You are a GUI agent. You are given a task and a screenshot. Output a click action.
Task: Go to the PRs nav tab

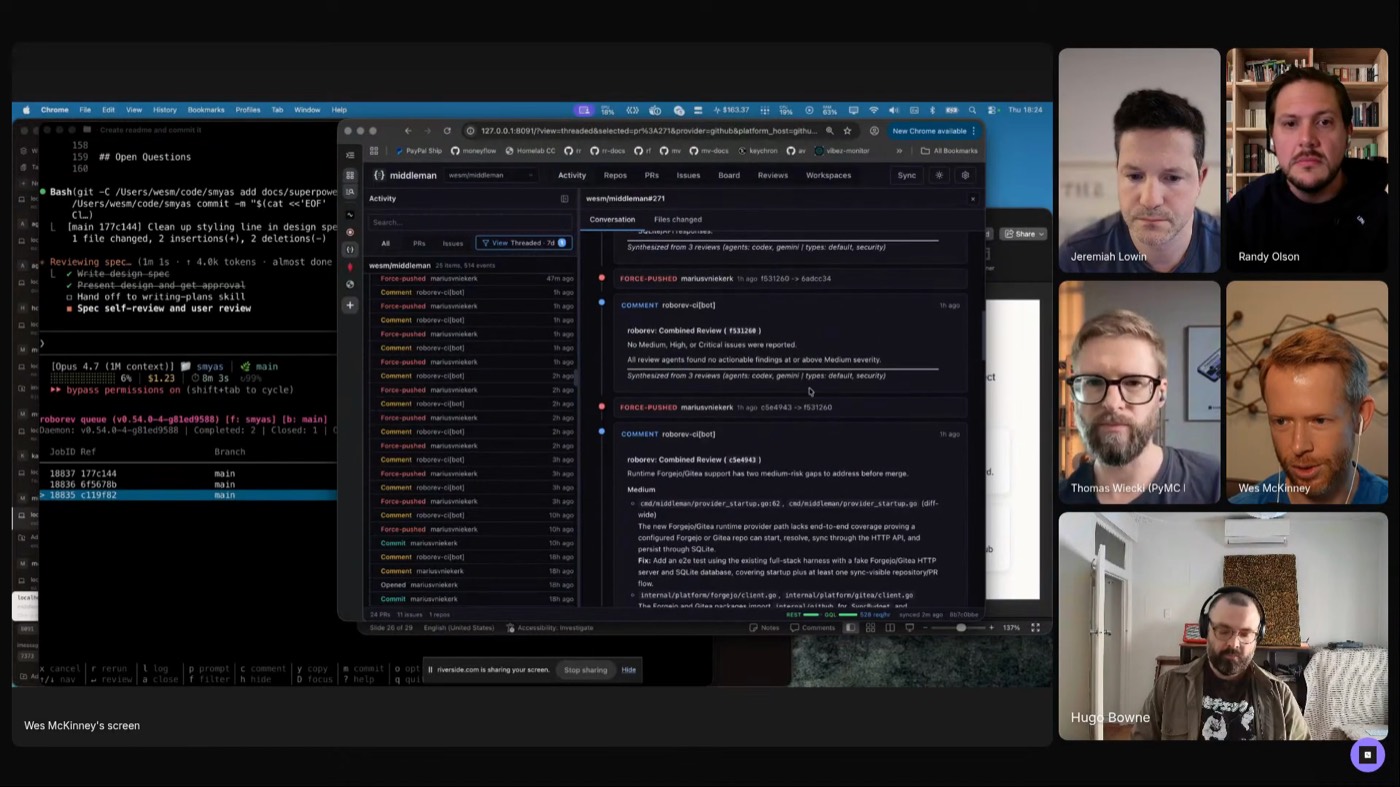(x=652, y=175)
